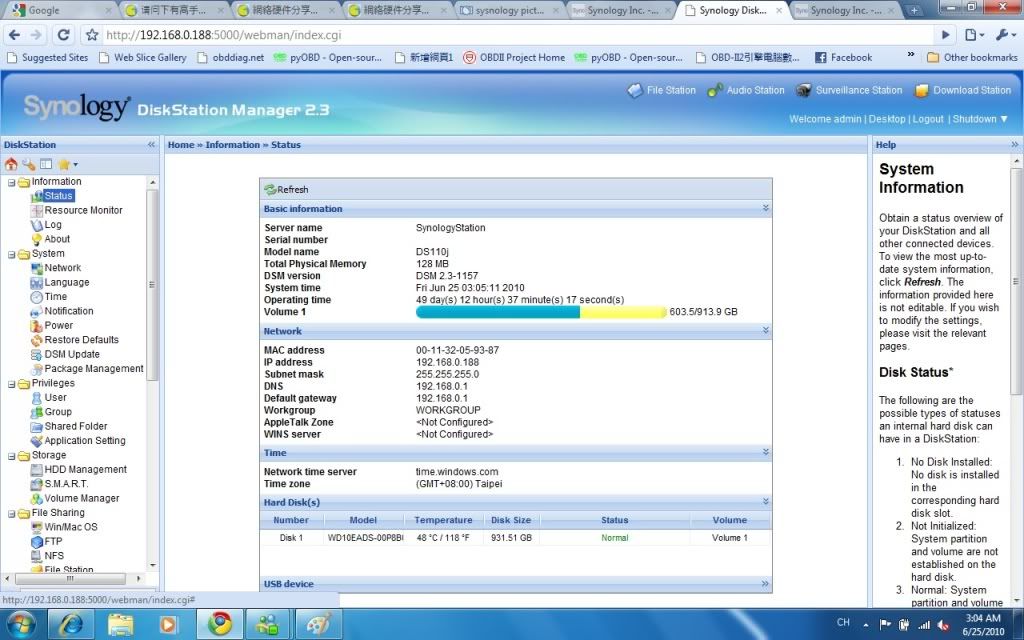Click the Refresh button
Screen dimensions: 1024x640
coord(286,189)
